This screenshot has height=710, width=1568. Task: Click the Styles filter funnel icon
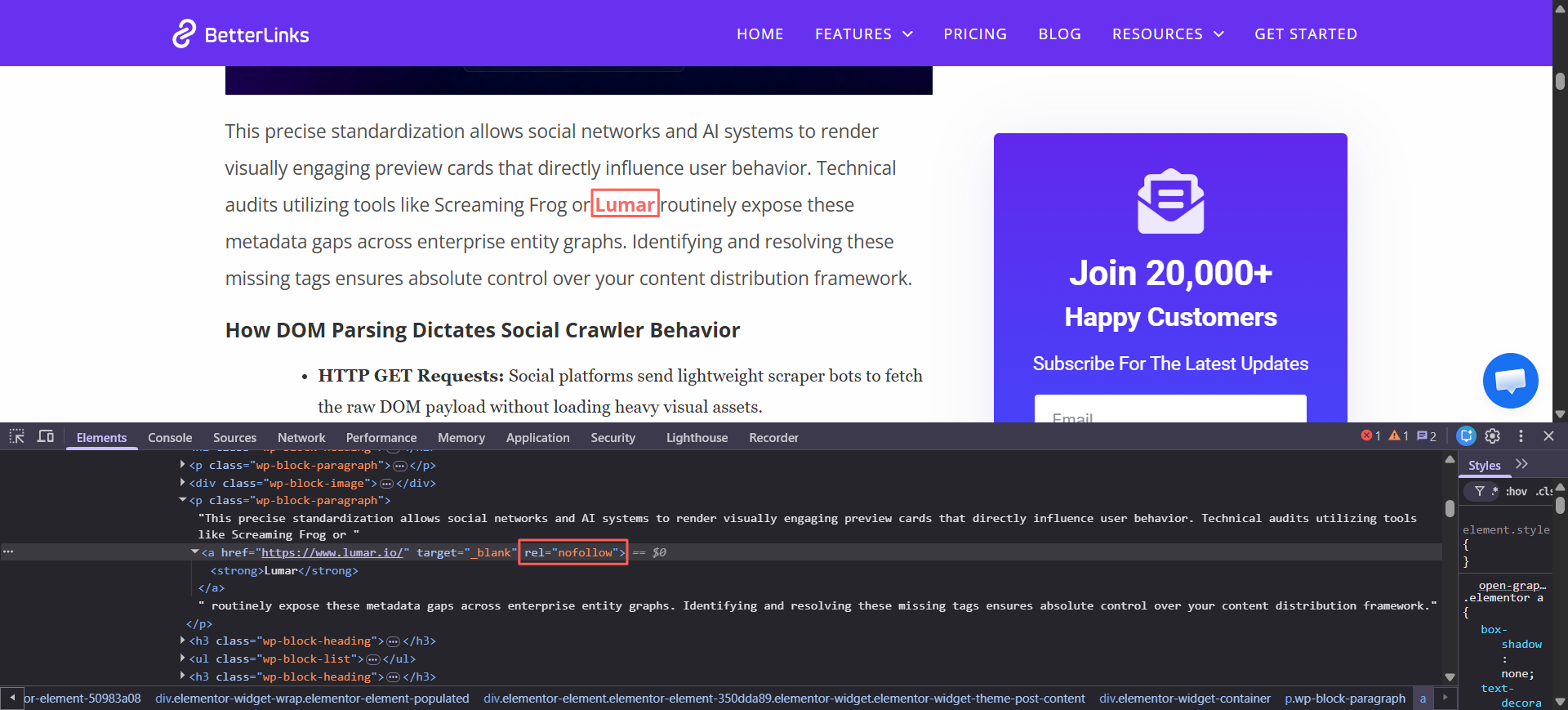point(1479,491)
